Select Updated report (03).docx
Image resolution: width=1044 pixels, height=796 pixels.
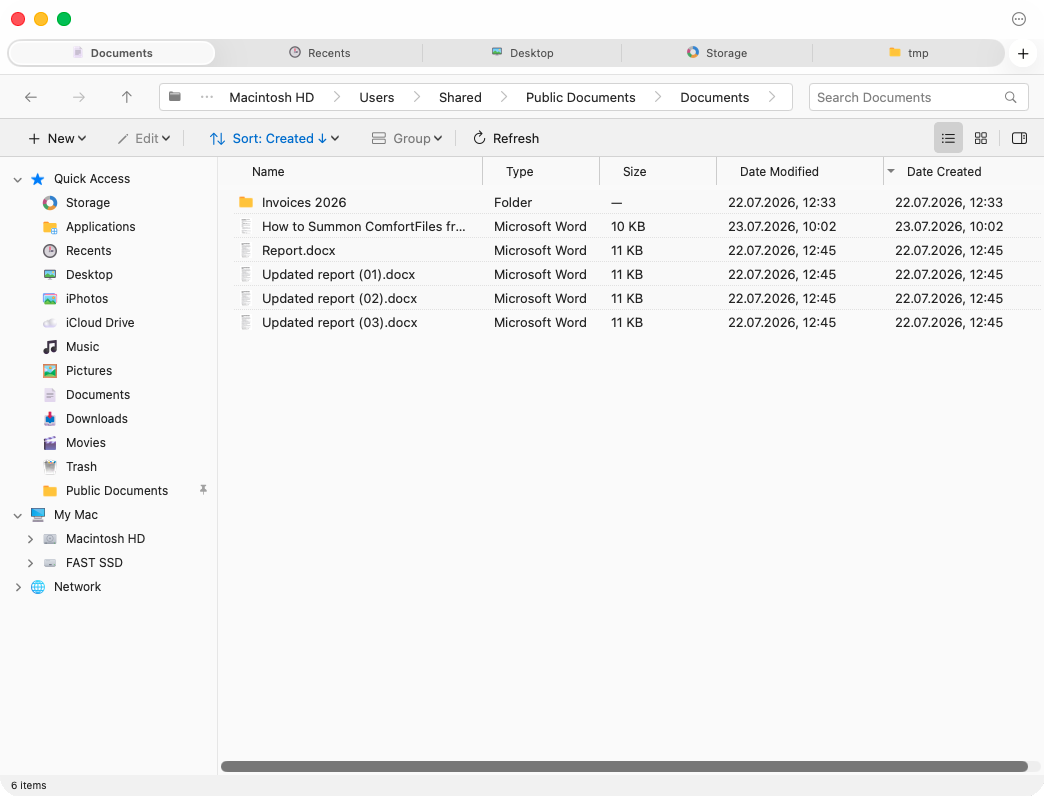637,322
